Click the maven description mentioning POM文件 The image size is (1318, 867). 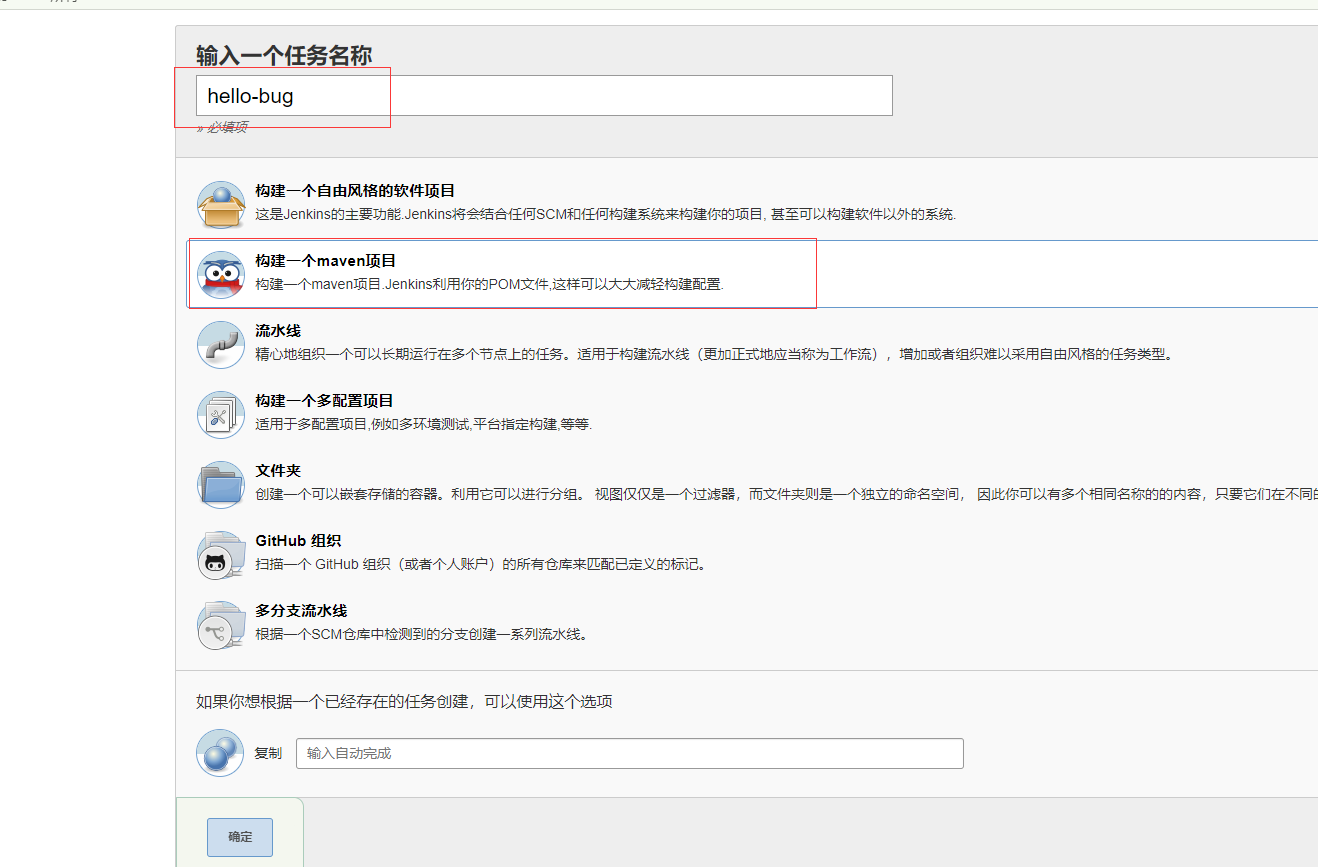(x=489, y=284)
